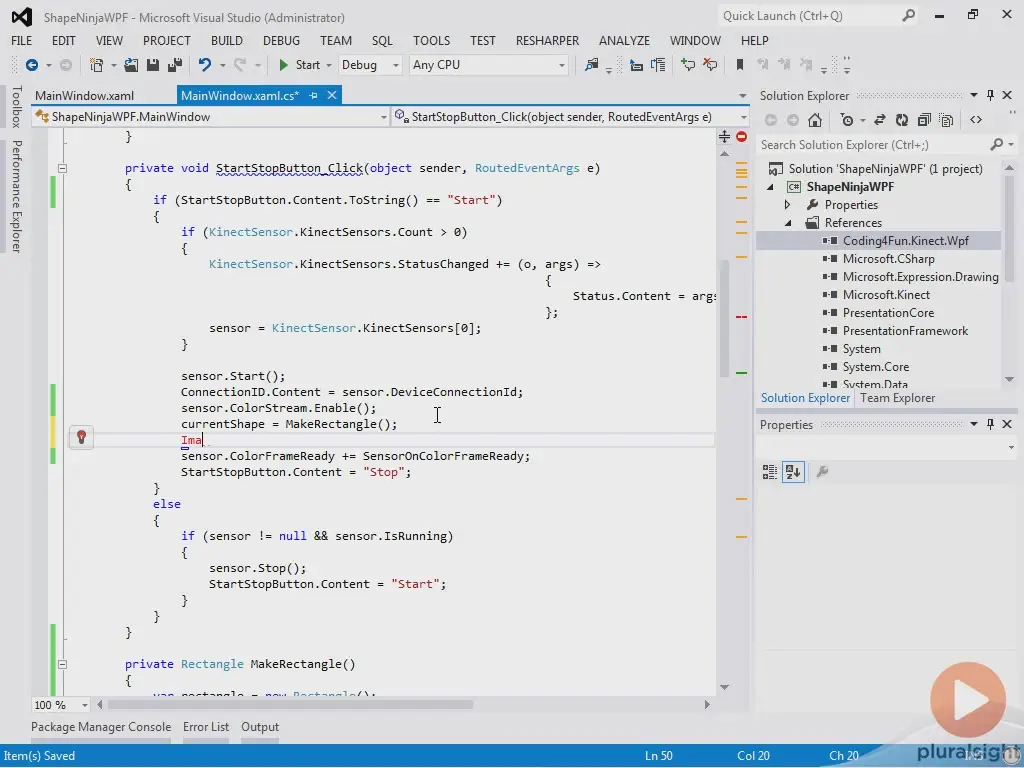Open the Error List tab
The height and width of the screenshot is (768, 1024).
click(206, 727)
